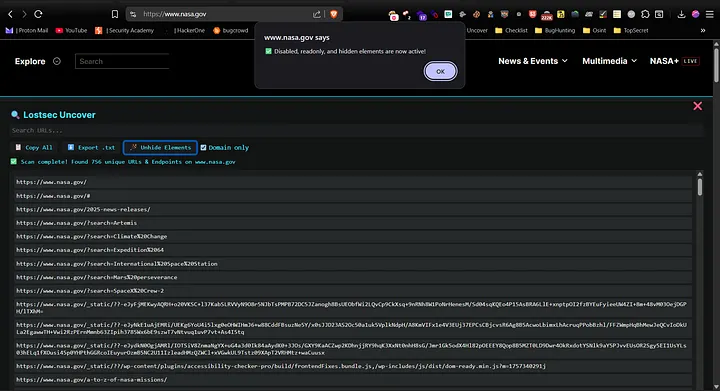720x391 pixels.
Task: Select the SpaceX%20Crew-2 search URL row
Action: [353, 291]
